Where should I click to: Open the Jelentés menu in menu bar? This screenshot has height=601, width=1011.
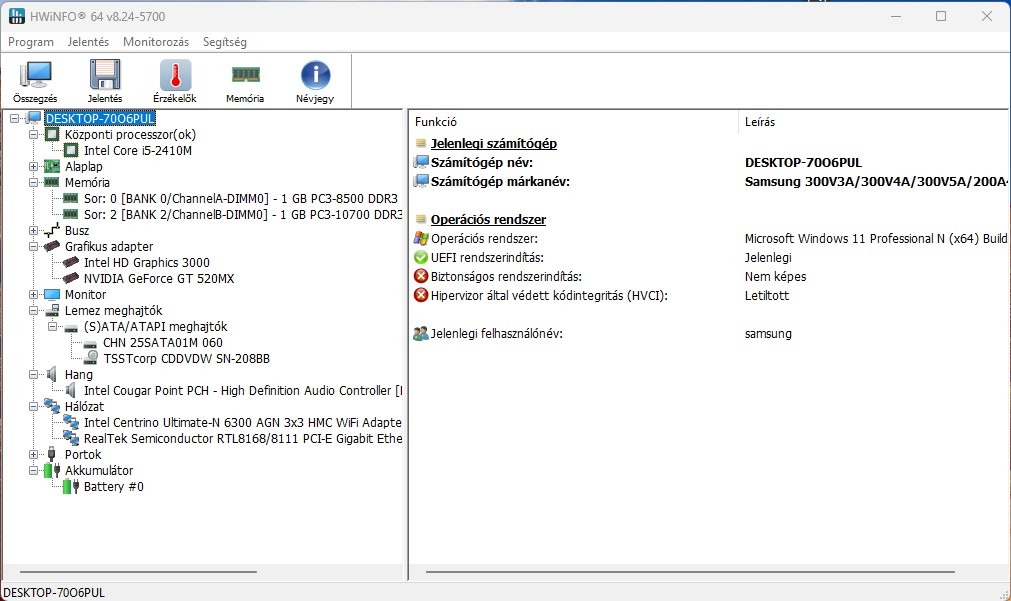click(x=88, y=42)
